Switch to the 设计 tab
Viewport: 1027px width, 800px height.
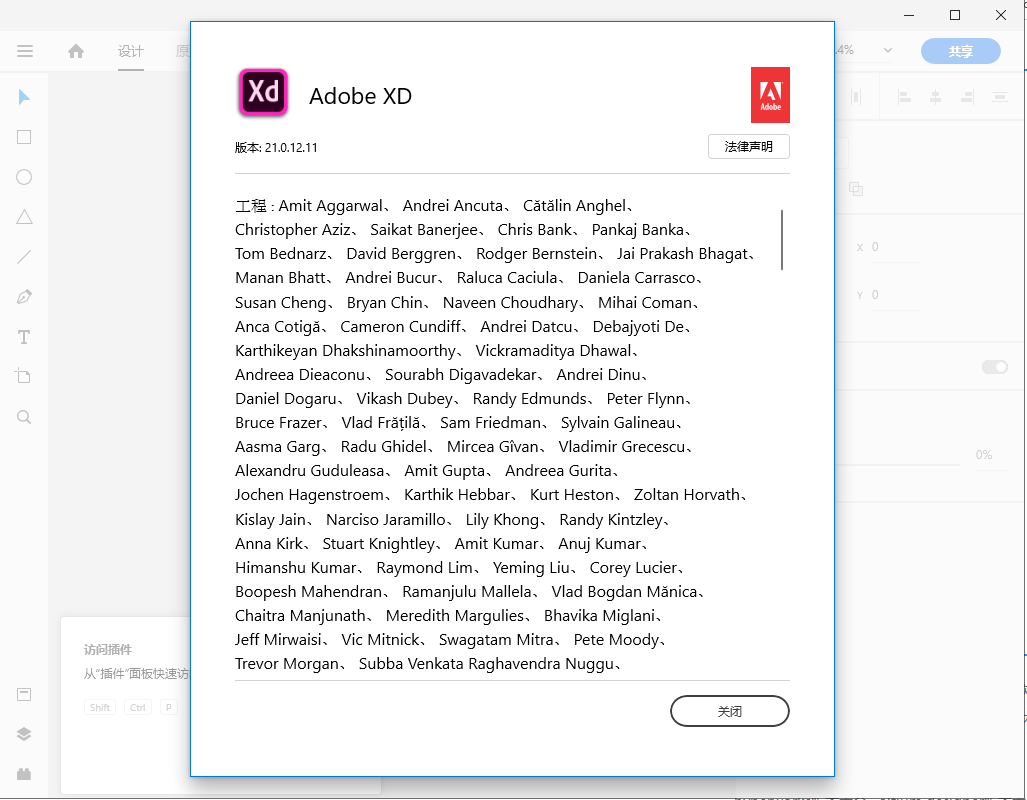(x=131, y=51)
